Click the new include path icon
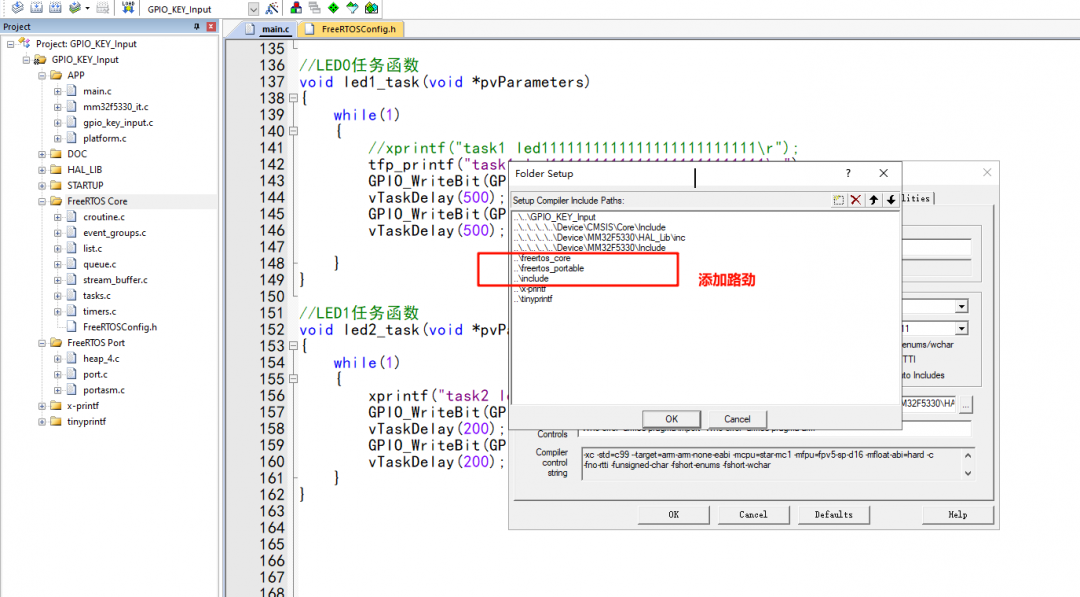Screen dimensions: 1080x597 tap(838, 199)
